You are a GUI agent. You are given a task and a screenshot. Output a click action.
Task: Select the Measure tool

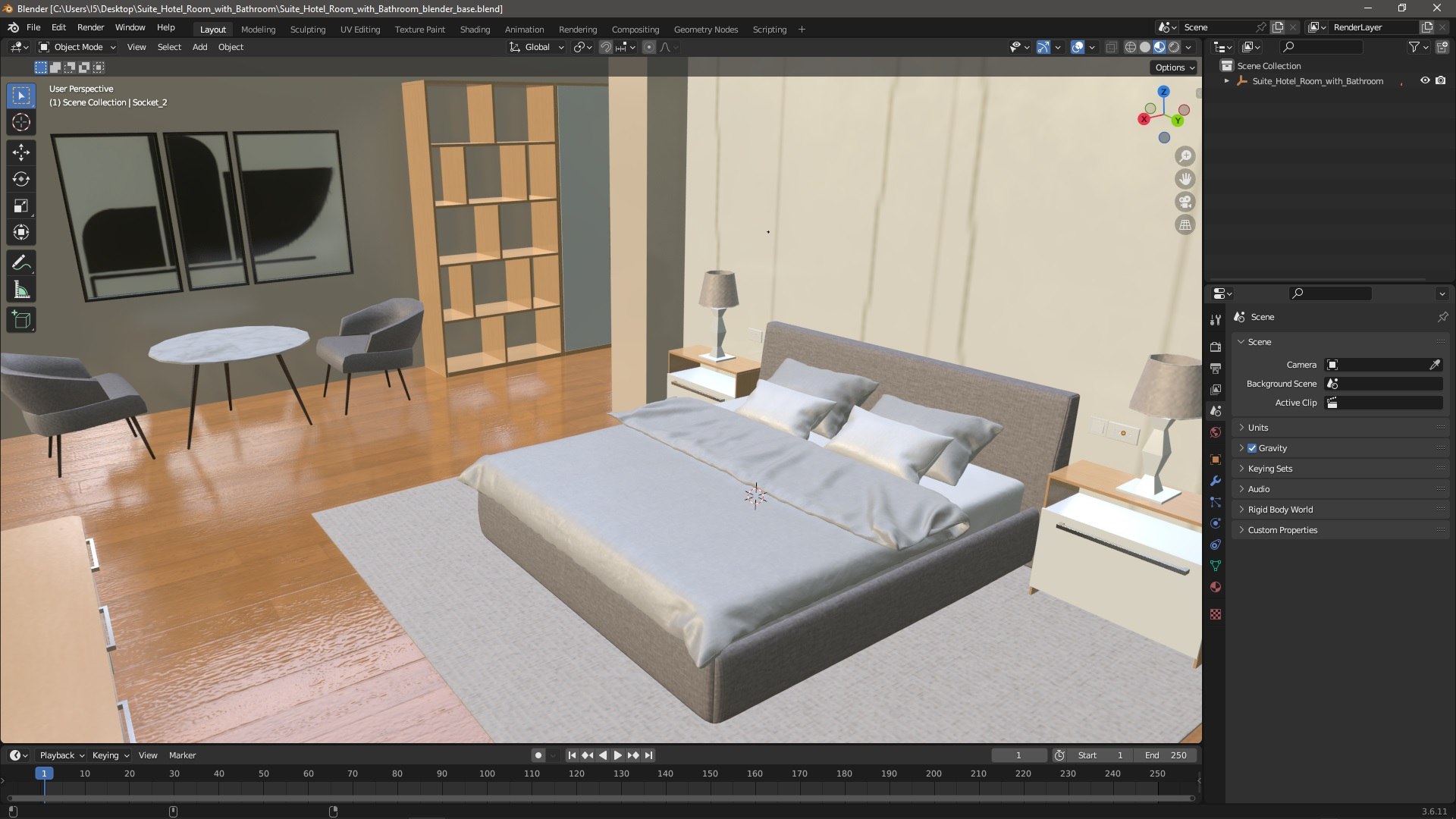tap(21, 290)
